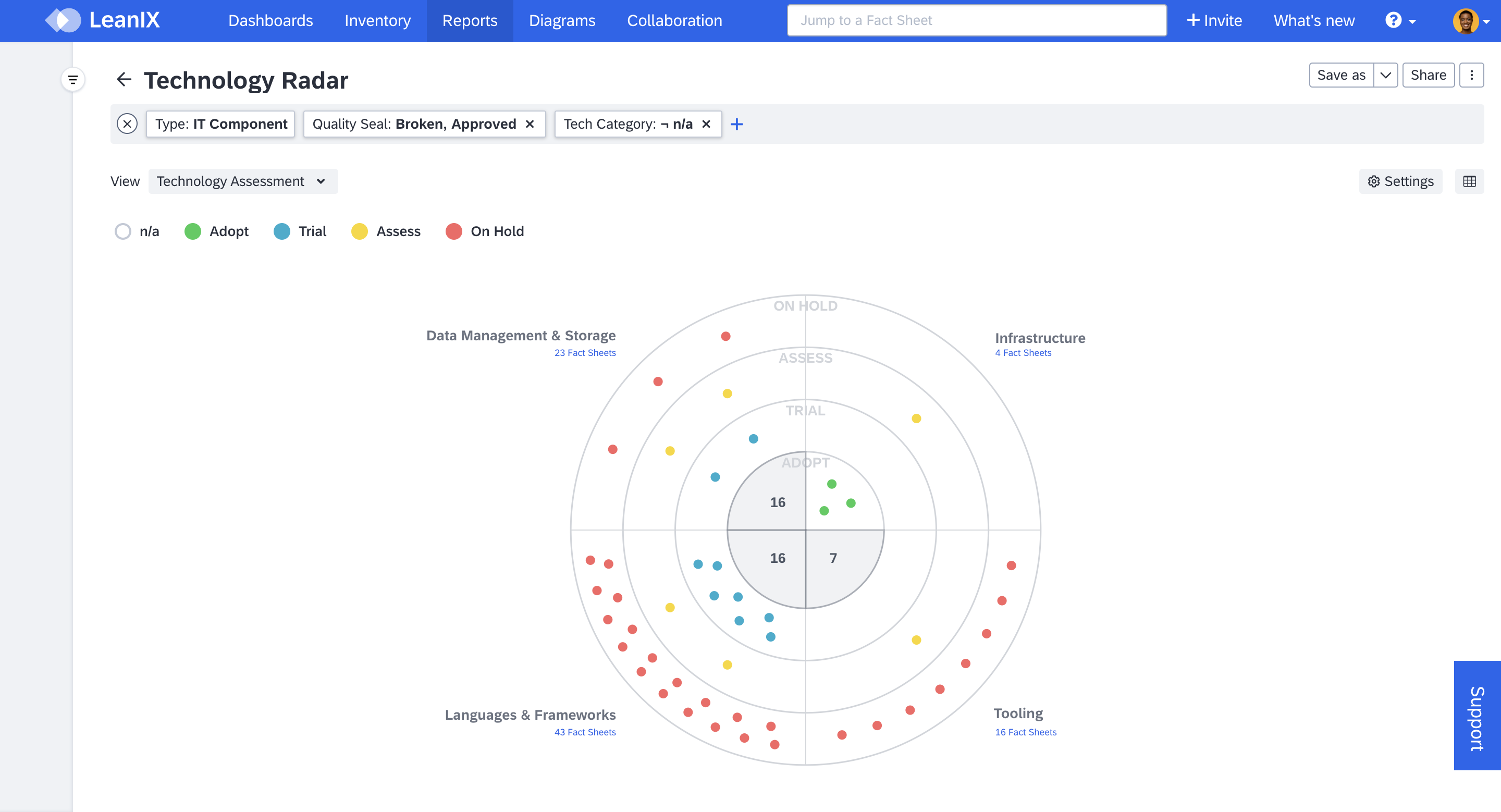This screenshot has width=1501, height=812.
Task: Open the Reports menu
Action: (x=470, y=20)
